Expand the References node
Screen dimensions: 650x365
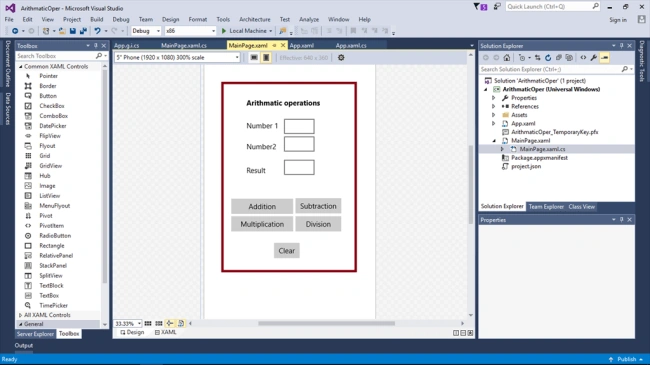(493, 107)
